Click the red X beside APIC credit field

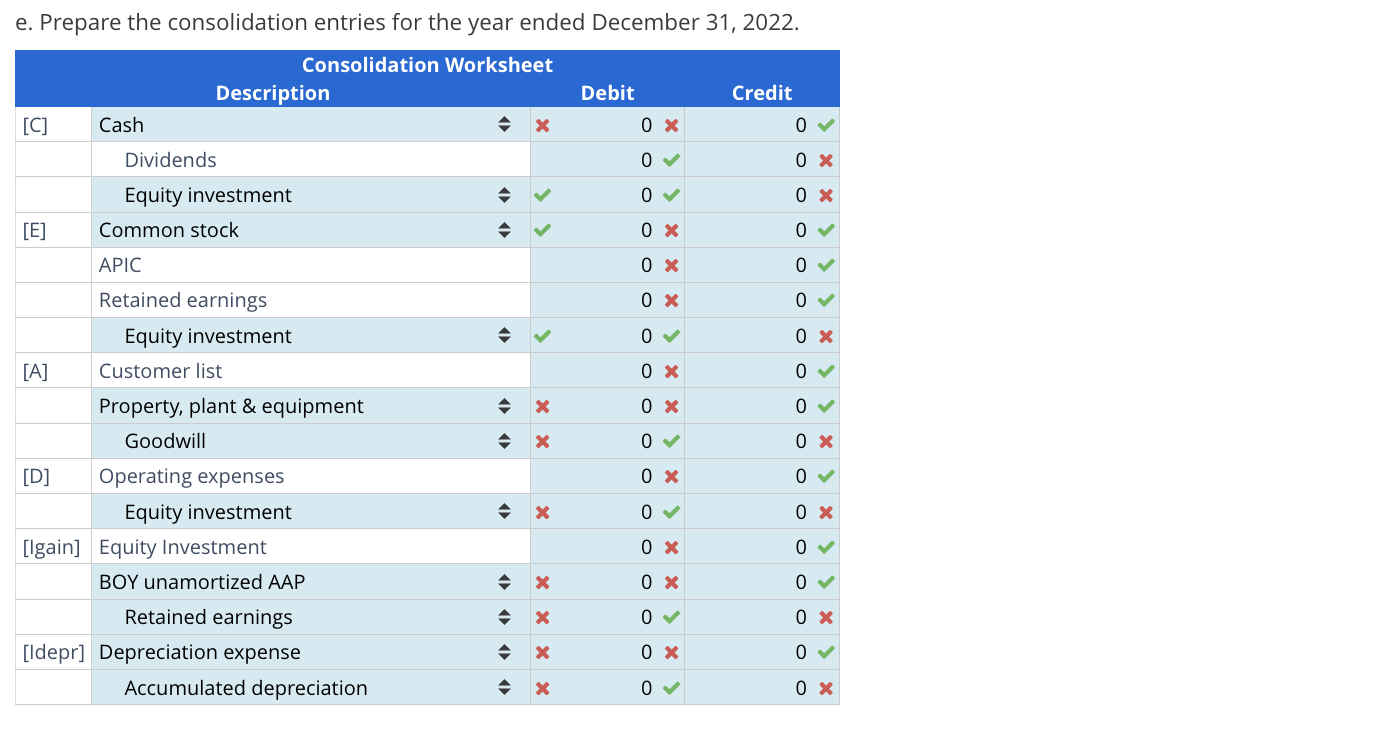click(x=823, y=264)
